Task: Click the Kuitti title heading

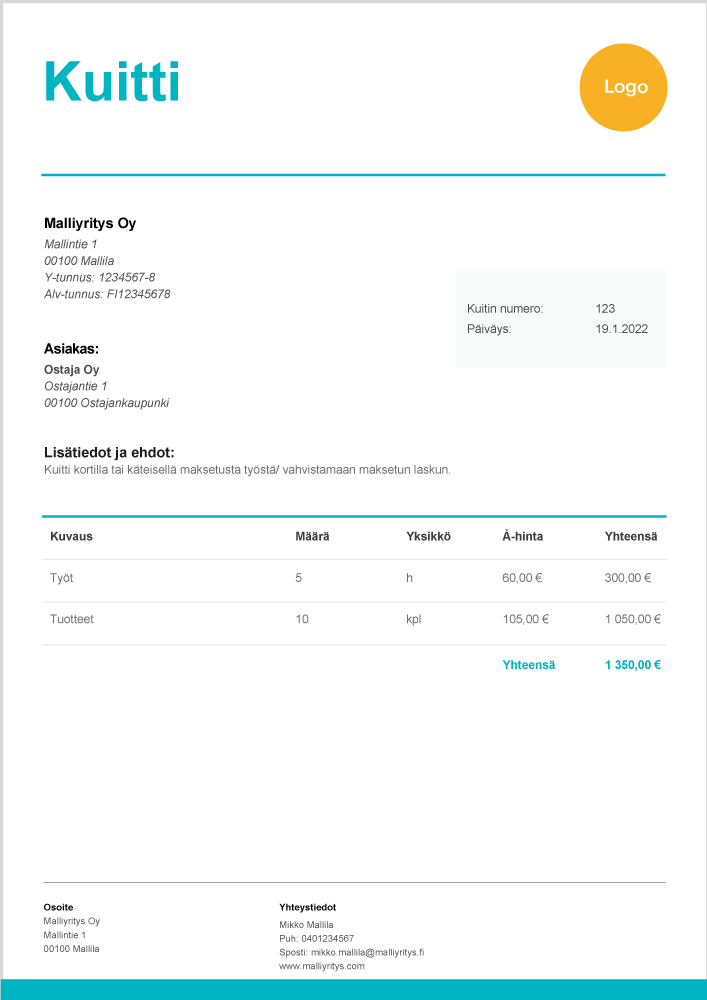Action: pyautogui.click(x=112, y=81)
